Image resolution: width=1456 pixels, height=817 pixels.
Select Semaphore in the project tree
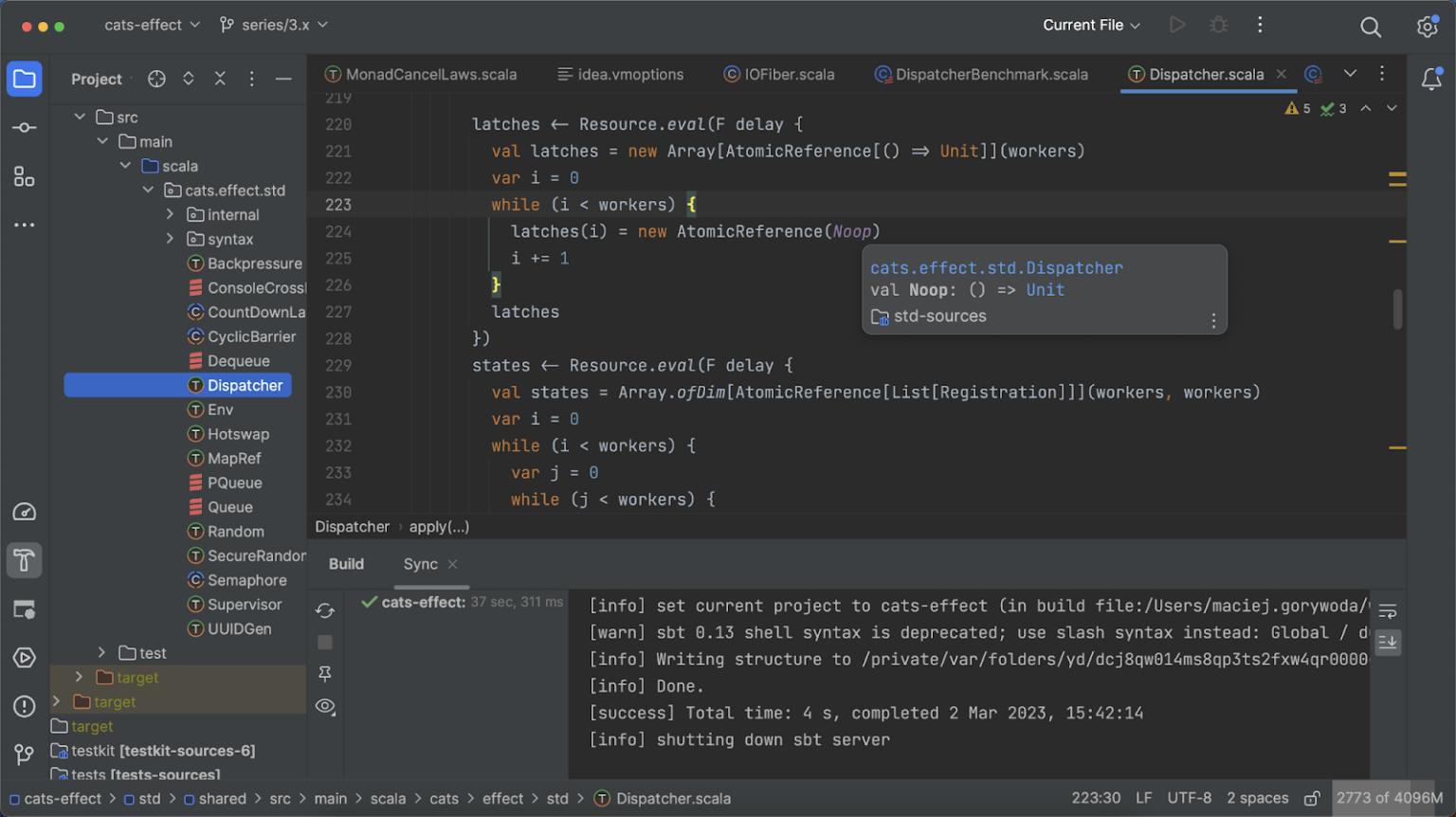pyautogui.click(x=246, y=579)
